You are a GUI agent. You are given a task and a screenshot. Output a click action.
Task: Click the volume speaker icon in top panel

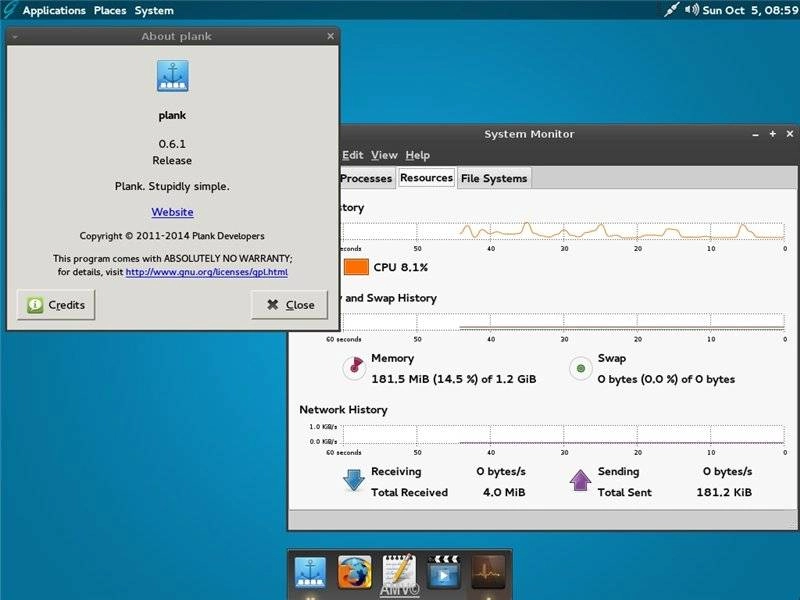692,10
